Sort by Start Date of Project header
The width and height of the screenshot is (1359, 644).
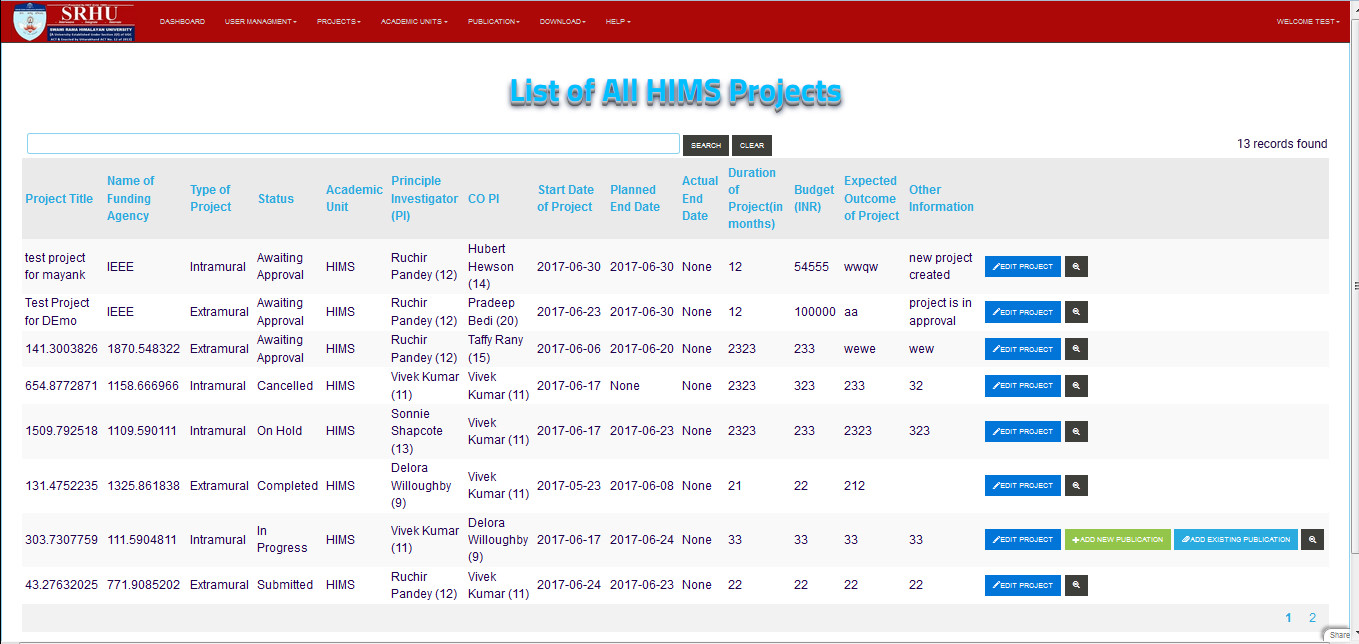coord(566,198)
